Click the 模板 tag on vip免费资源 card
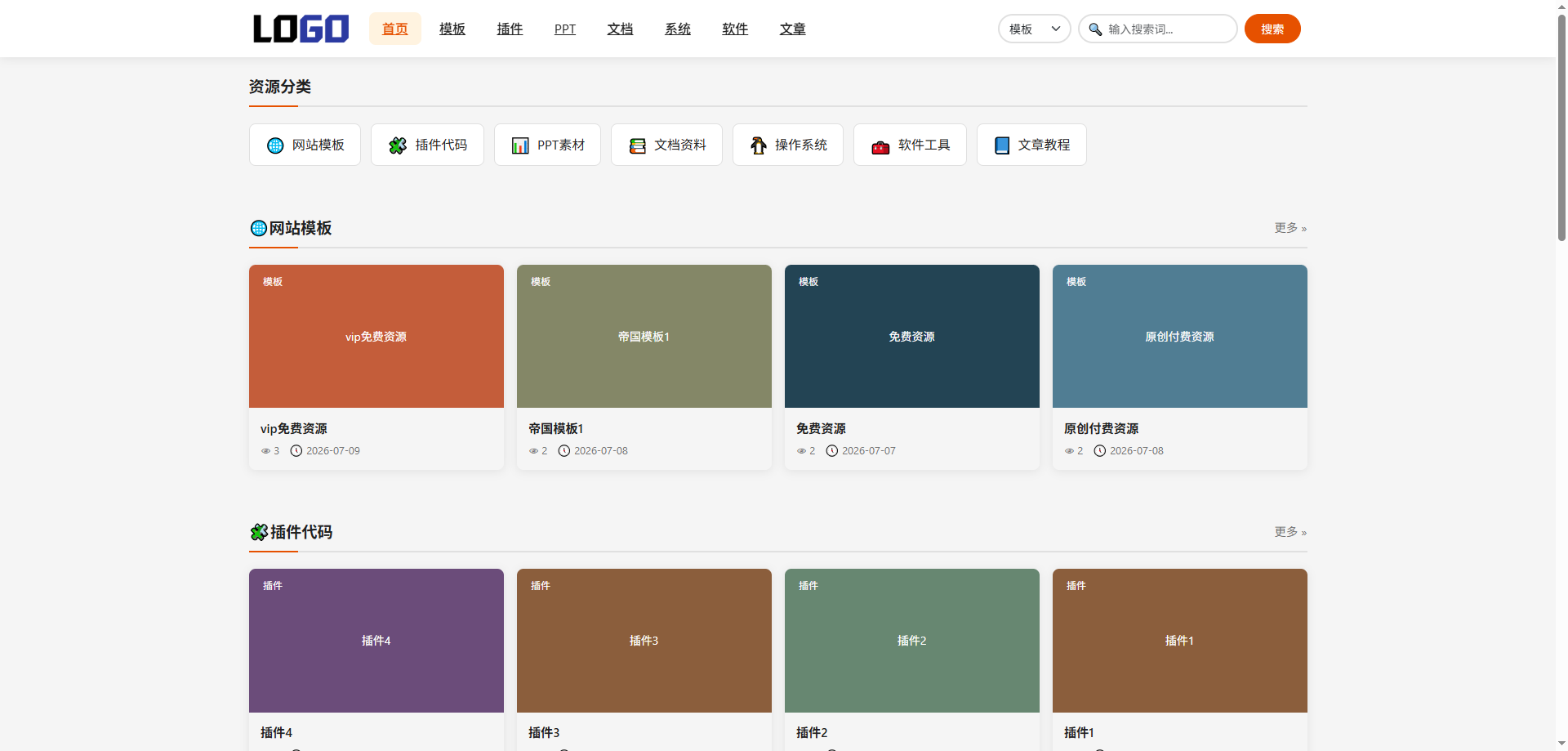Image resolution: width=1568 pixels, height=751 pixels. [273, 282]
